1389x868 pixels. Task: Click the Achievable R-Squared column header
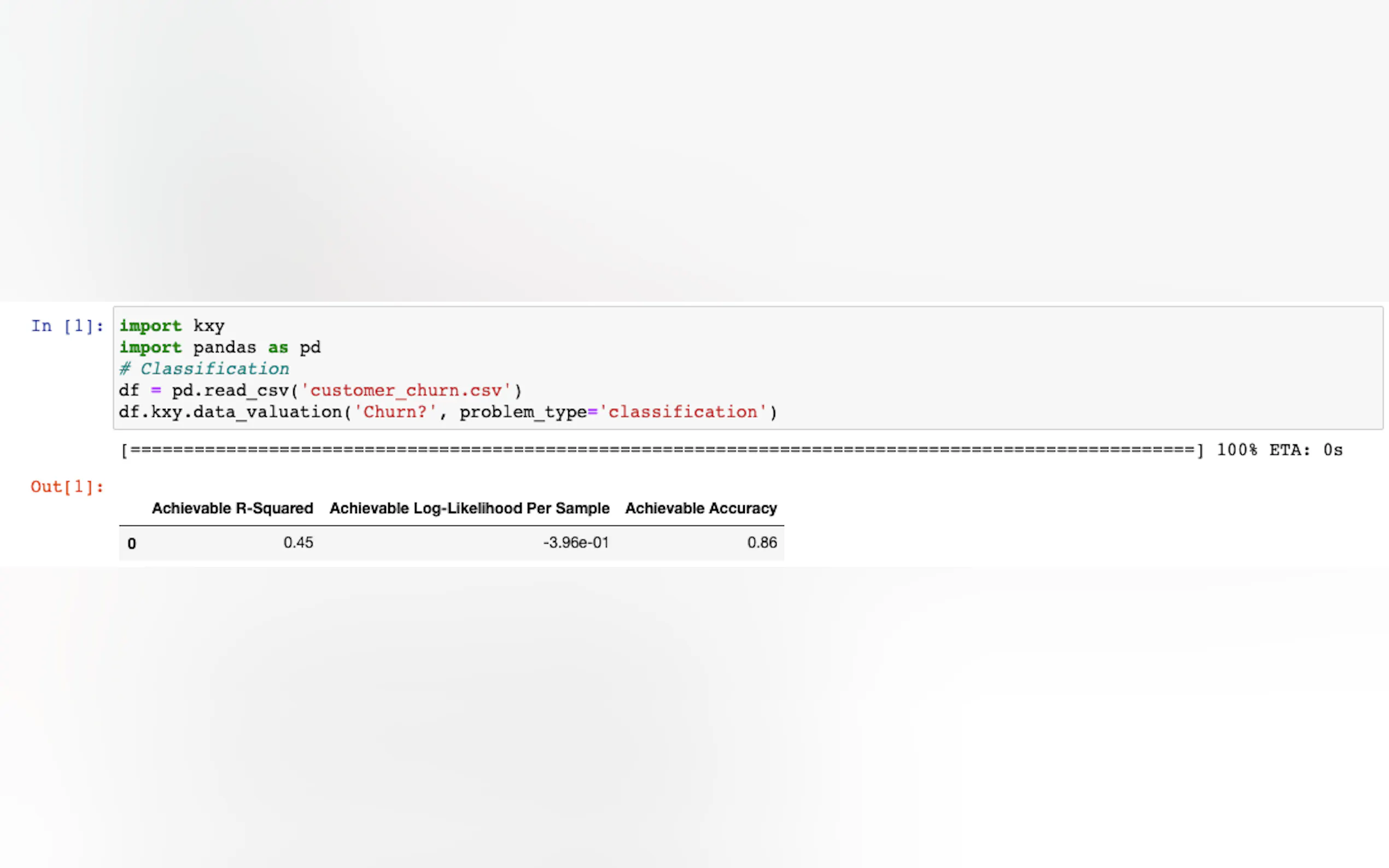click(232, 509)
